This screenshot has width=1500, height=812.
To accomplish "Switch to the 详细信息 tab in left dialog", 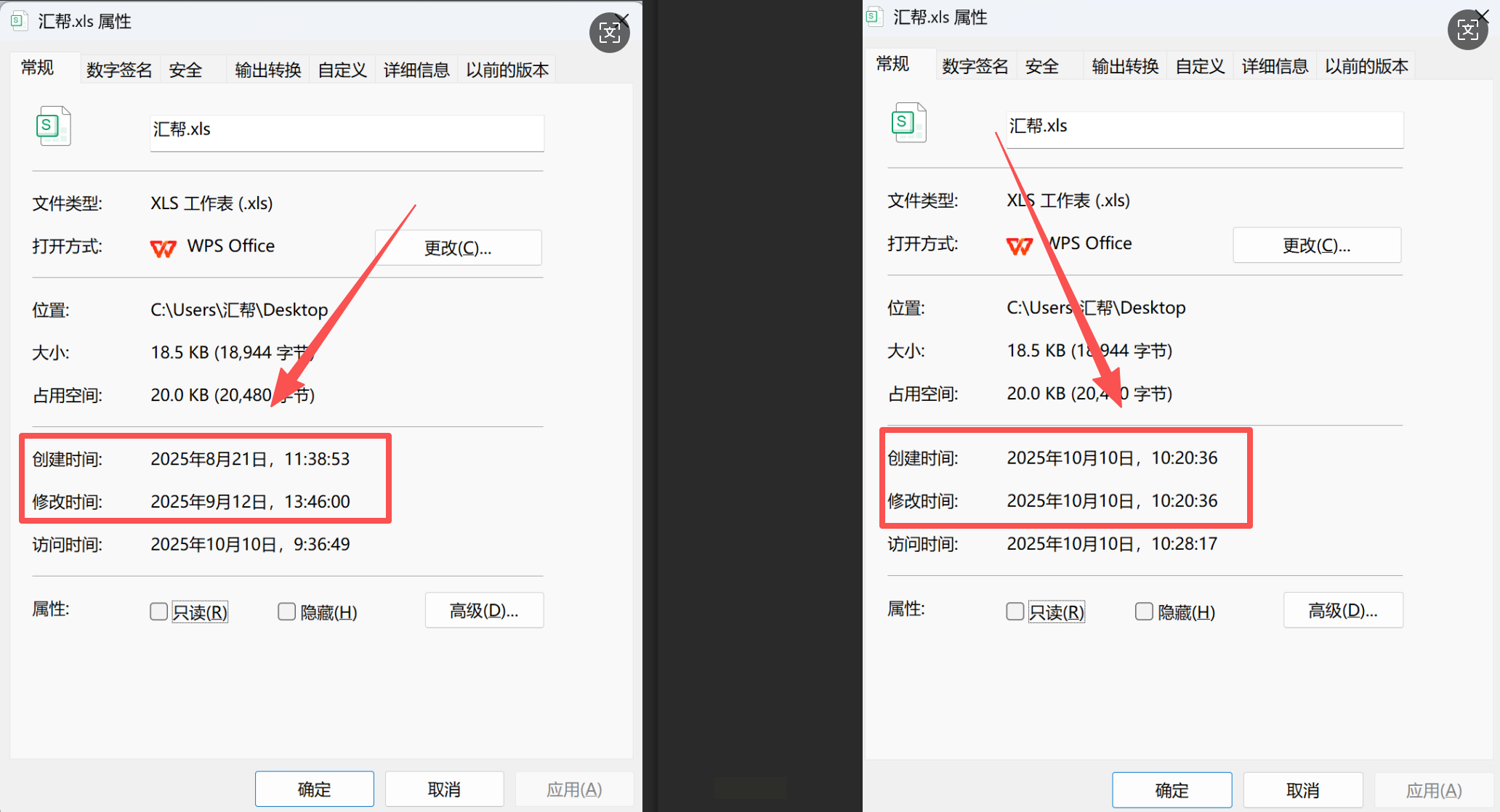I will pos(416,70).
